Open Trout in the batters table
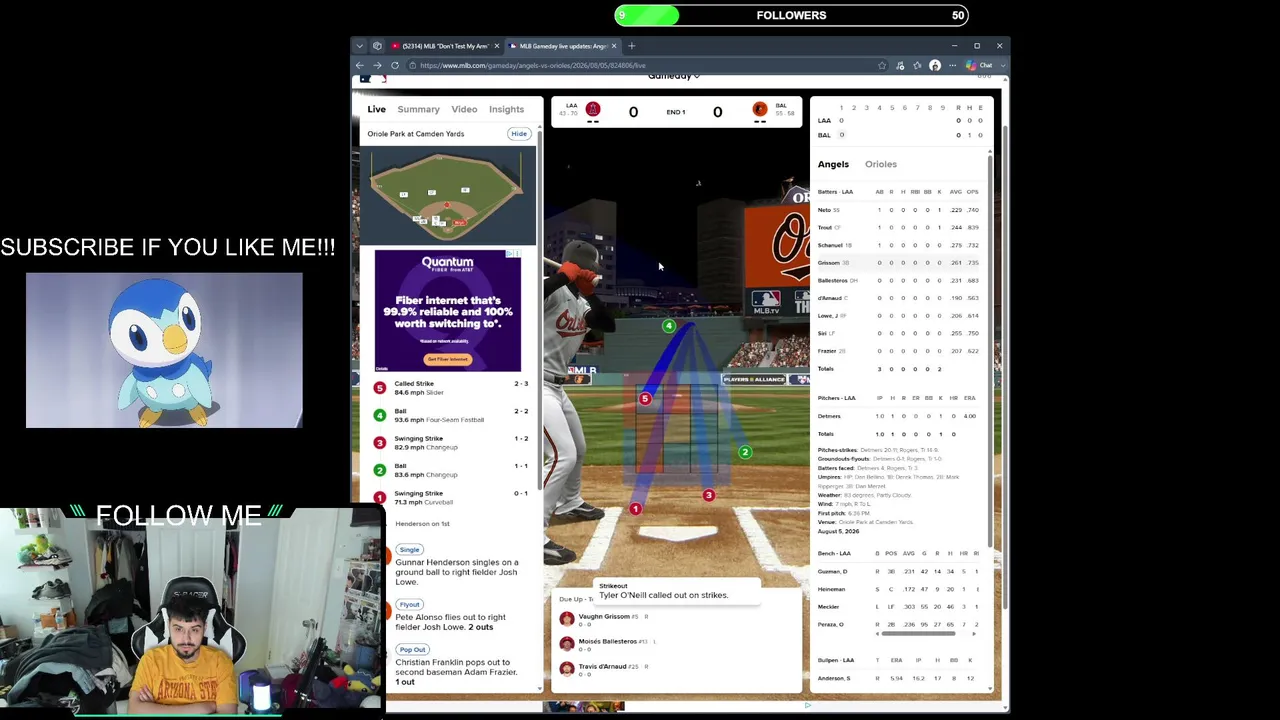The image size is (1280, 720). pos(825,228)
